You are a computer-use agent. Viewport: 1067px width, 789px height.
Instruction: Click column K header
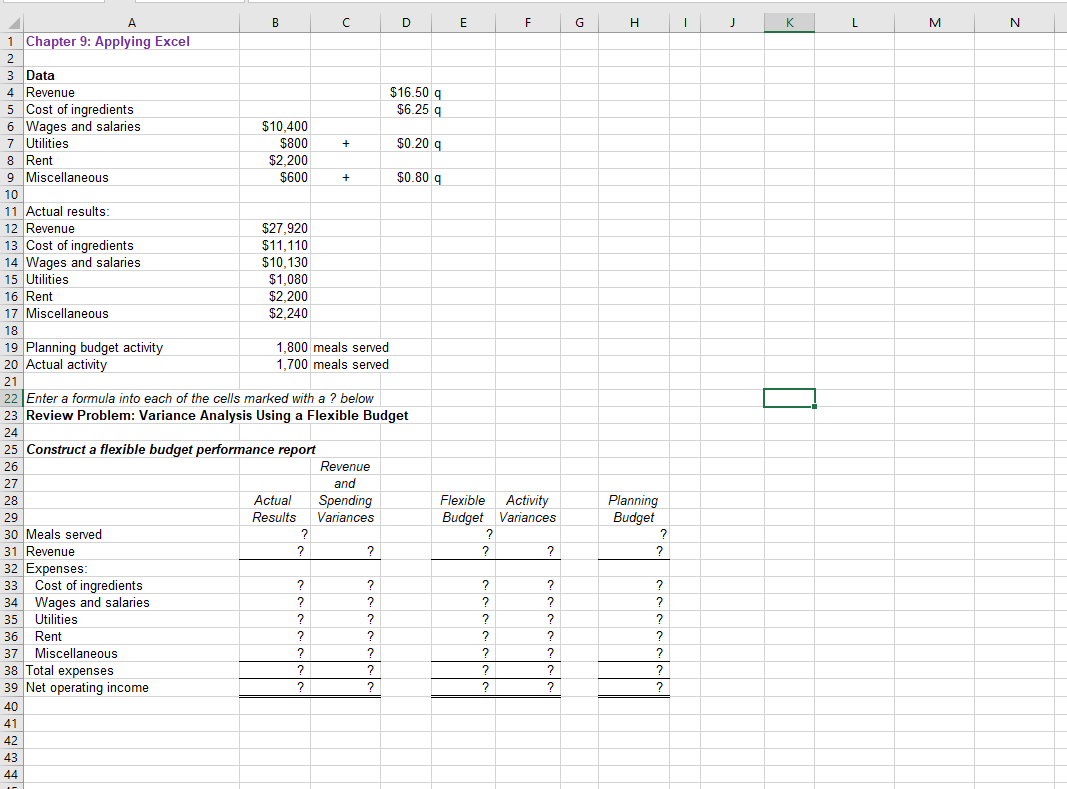pos(789,22)
